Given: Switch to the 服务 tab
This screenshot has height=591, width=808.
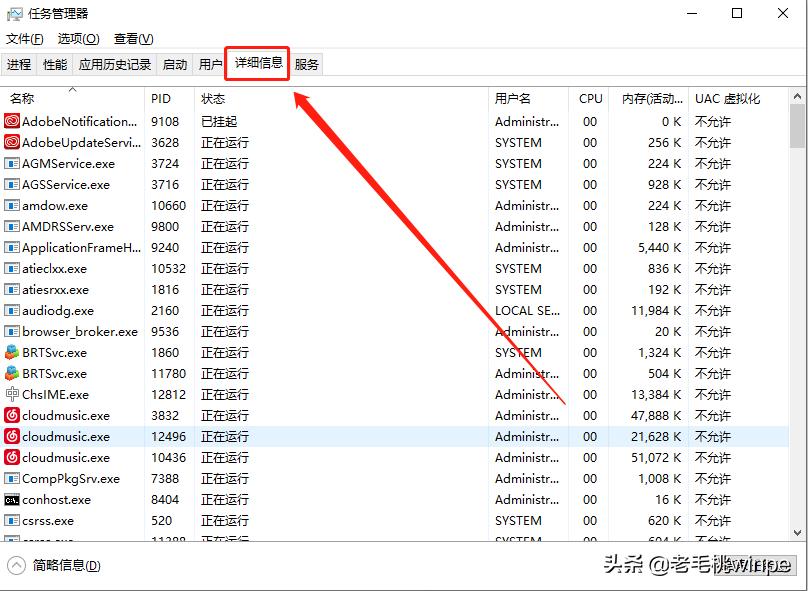Looking at the screenshot, I should click(x=306, y=64).
